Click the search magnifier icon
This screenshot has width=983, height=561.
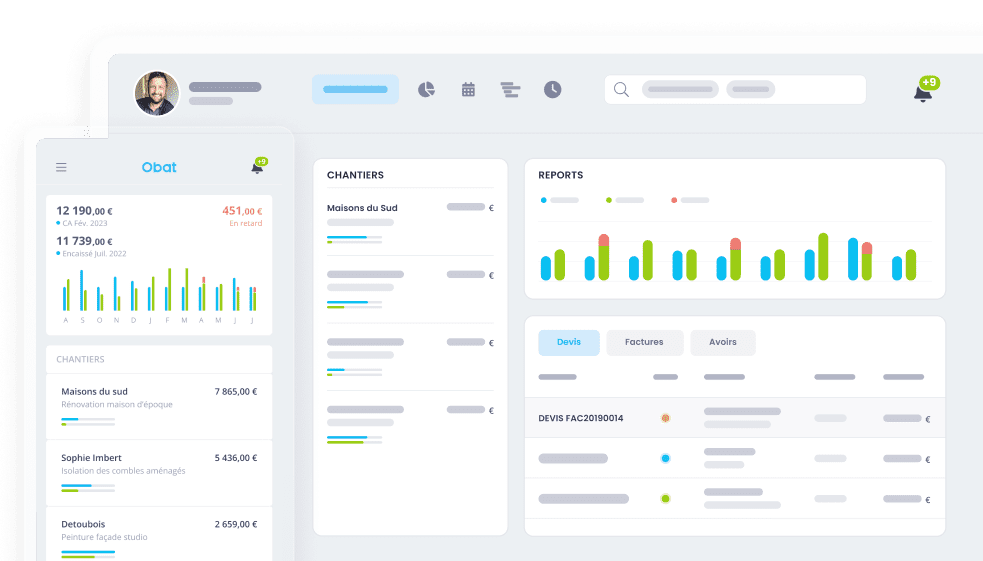pyautogui.click(x=621, y=90)
